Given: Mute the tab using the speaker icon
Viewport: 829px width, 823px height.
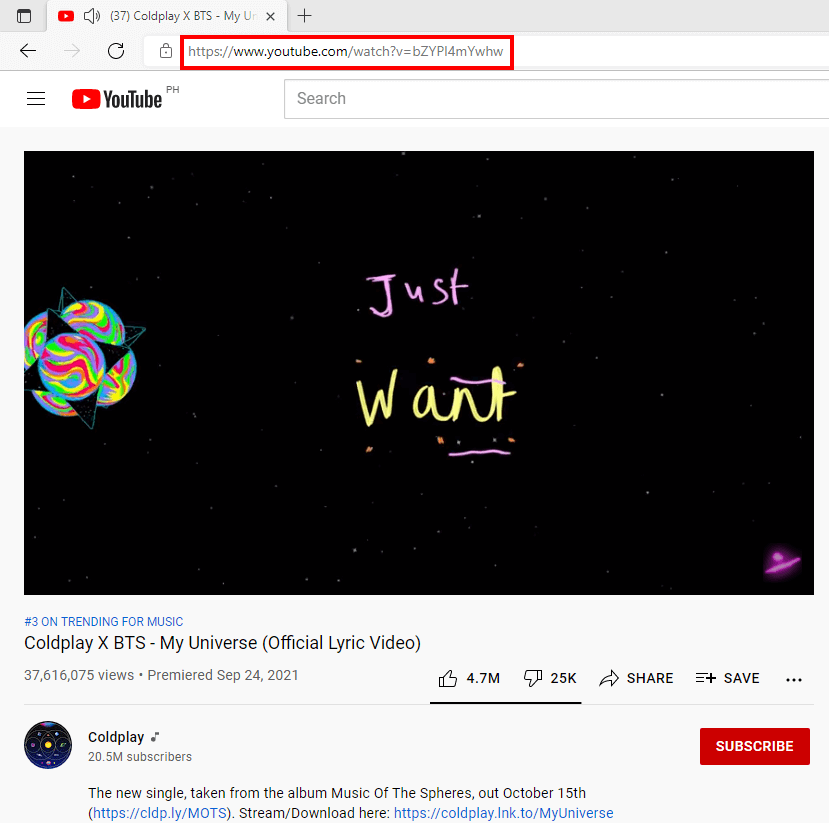Looking at the screenshot, I should click(92, 16).
